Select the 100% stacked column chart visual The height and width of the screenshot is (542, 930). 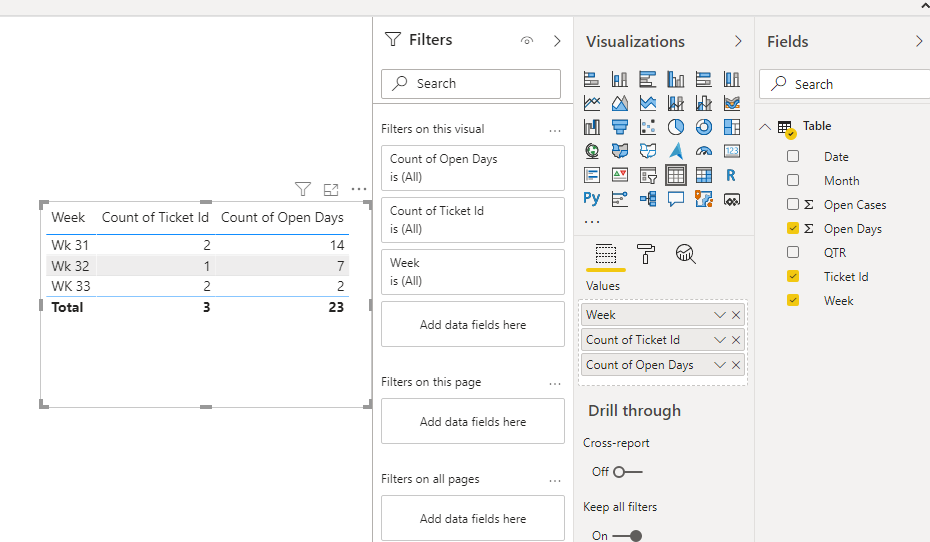(x=731, y=79)
